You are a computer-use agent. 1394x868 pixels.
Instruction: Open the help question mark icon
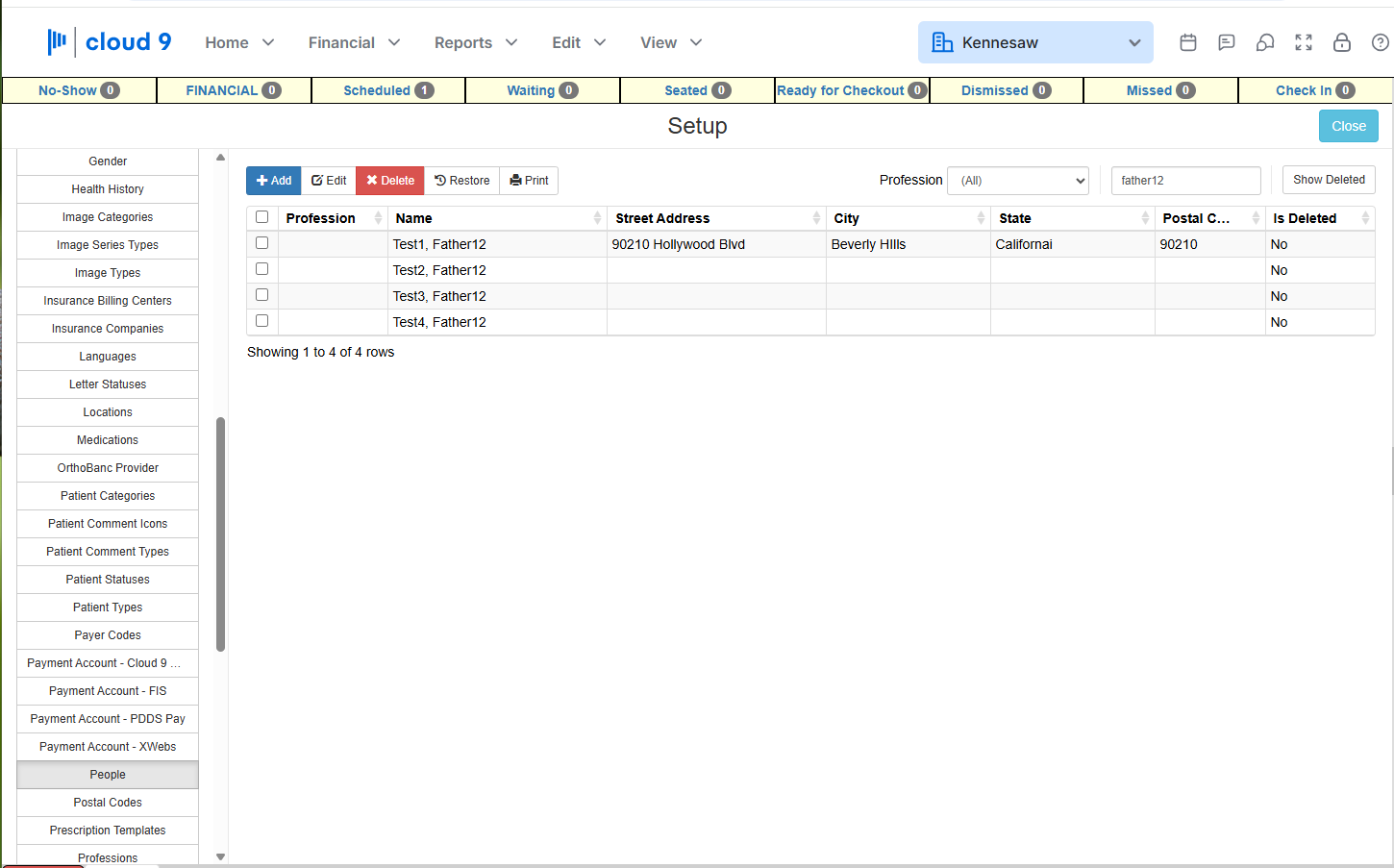point(1381,42)
